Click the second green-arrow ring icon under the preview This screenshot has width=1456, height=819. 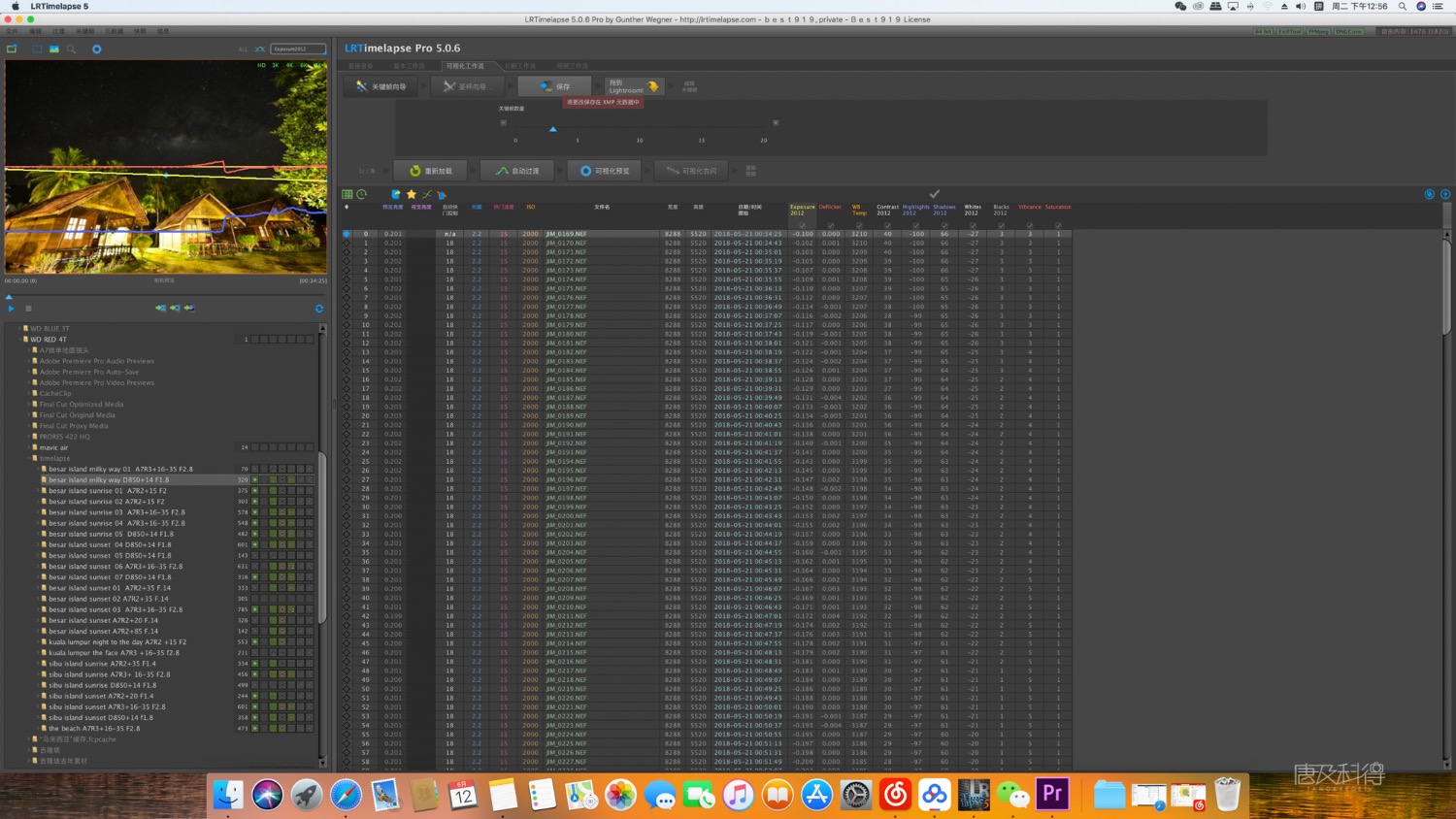175,308
